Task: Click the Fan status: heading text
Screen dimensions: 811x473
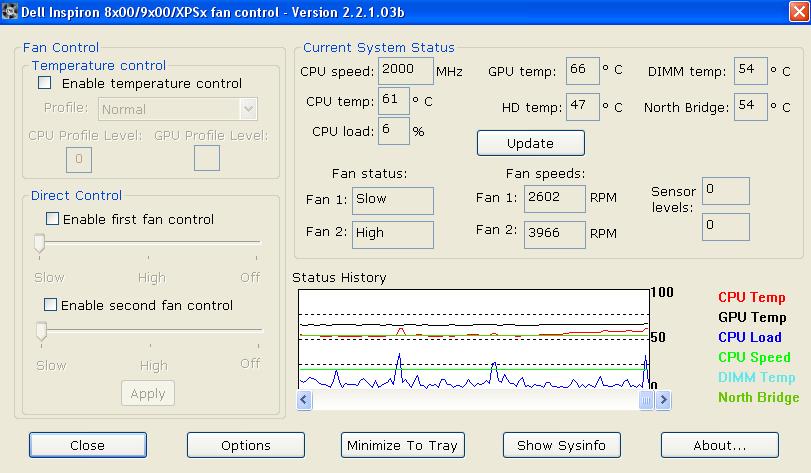Action: [x=370, y=174]
